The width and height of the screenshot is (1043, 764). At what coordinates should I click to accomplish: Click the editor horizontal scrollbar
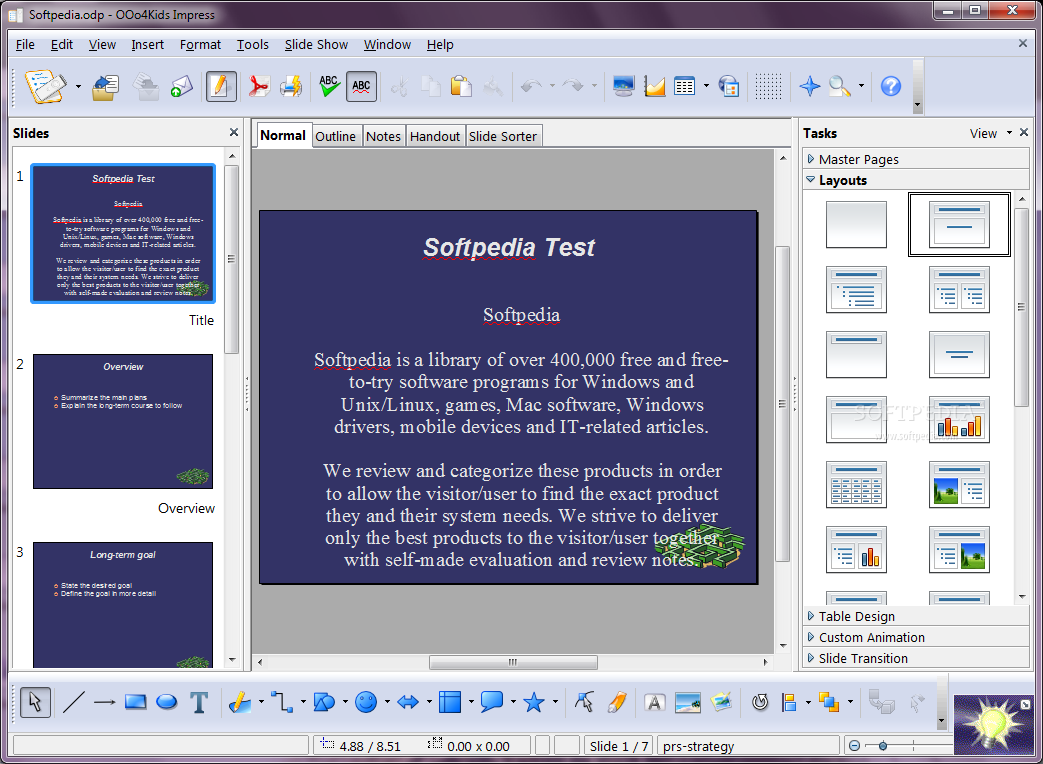512,662
